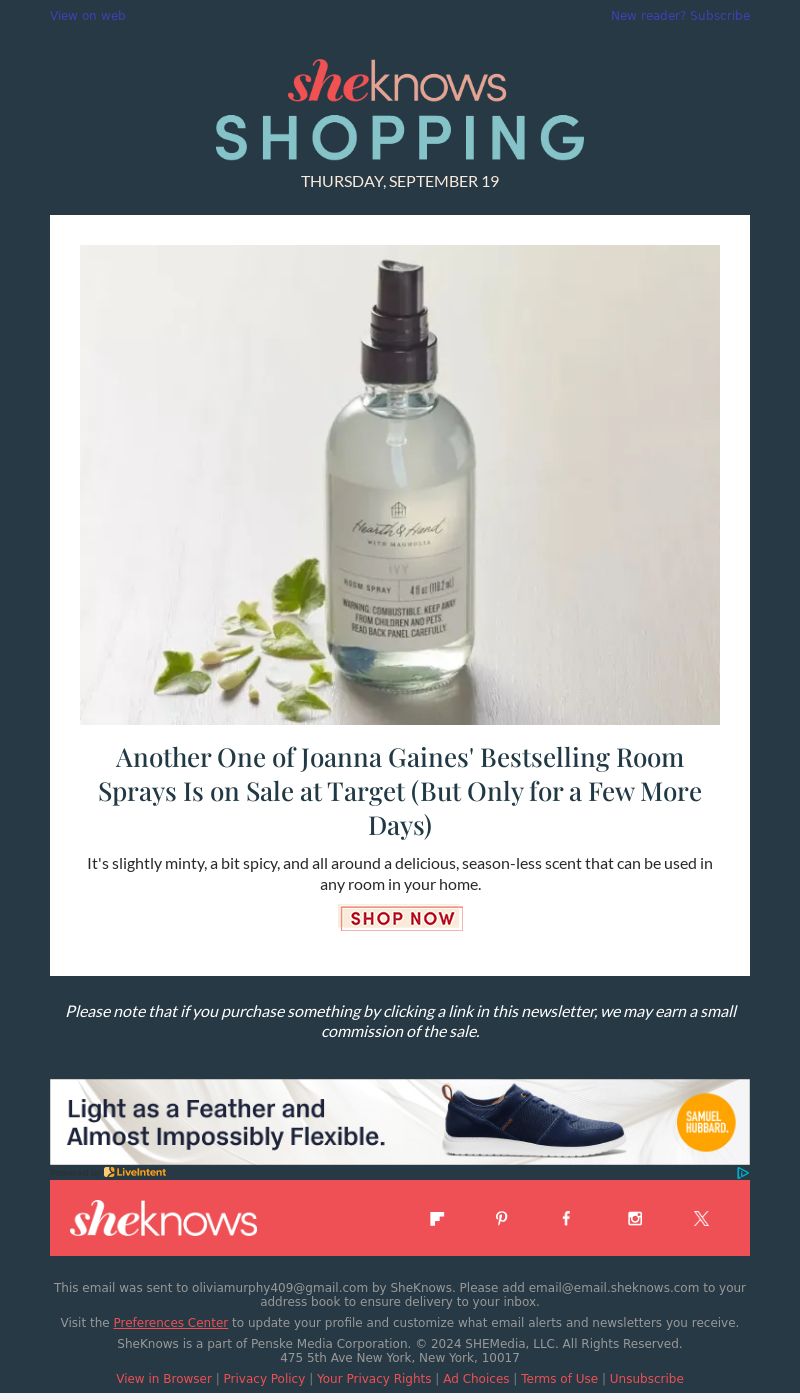This screenshot has height=1400, width=800.
Task: Open the Privacy Policy link
Action: click(x=264, y=1379)
